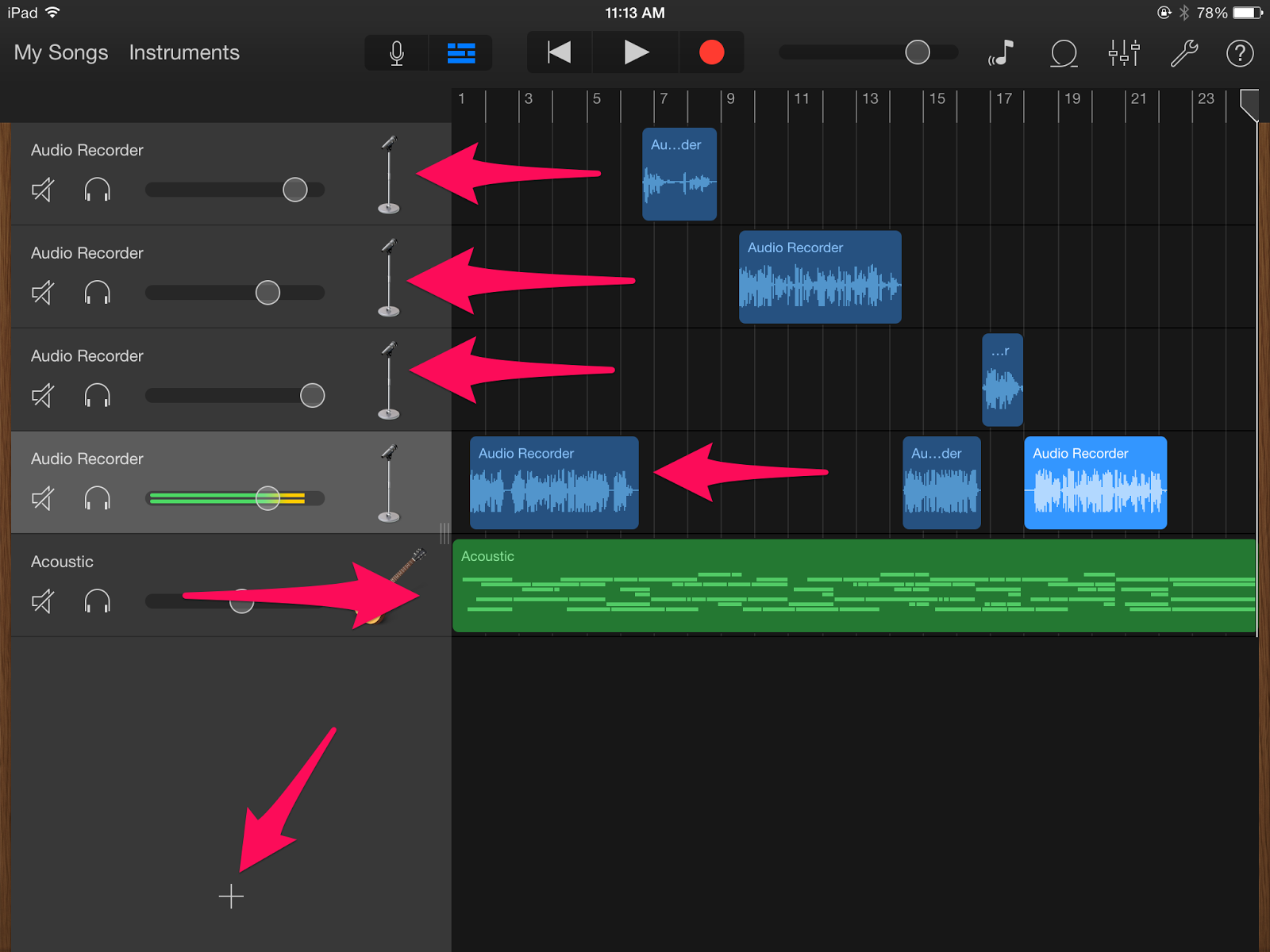Select the 'Acoustic' track name label

tap(62, 562)
